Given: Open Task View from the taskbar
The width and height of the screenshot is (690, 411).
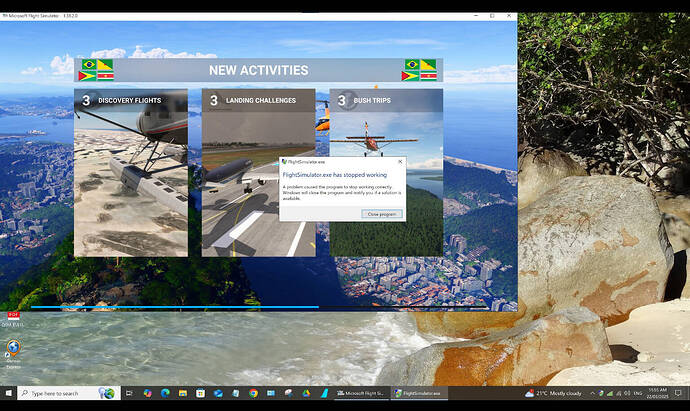Looking at the screenshot, I should pyautogui.click(x=129, y=393).
